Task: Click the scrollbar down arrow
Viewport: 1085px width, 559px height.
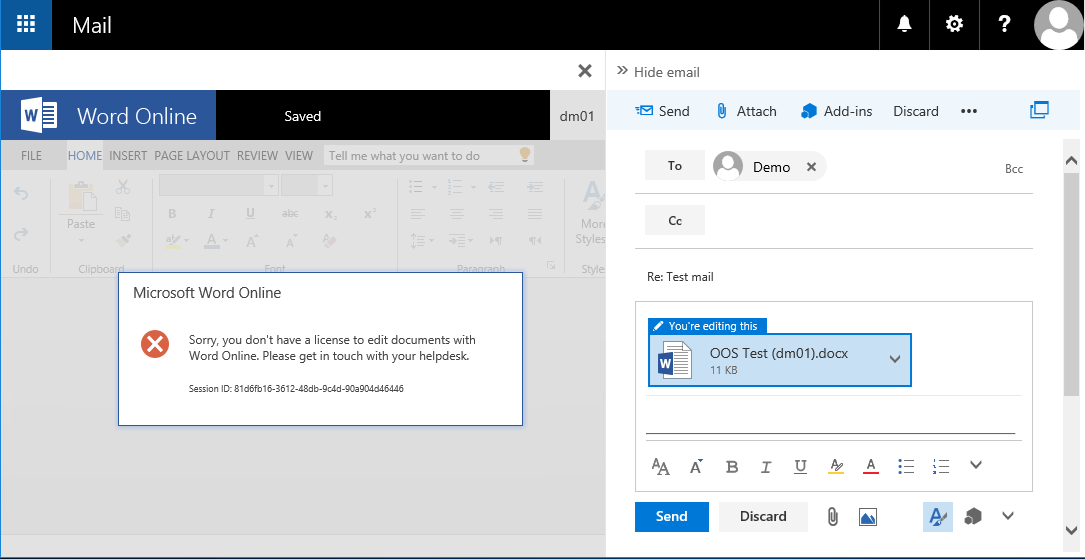Action: (x=1073, y=531)
